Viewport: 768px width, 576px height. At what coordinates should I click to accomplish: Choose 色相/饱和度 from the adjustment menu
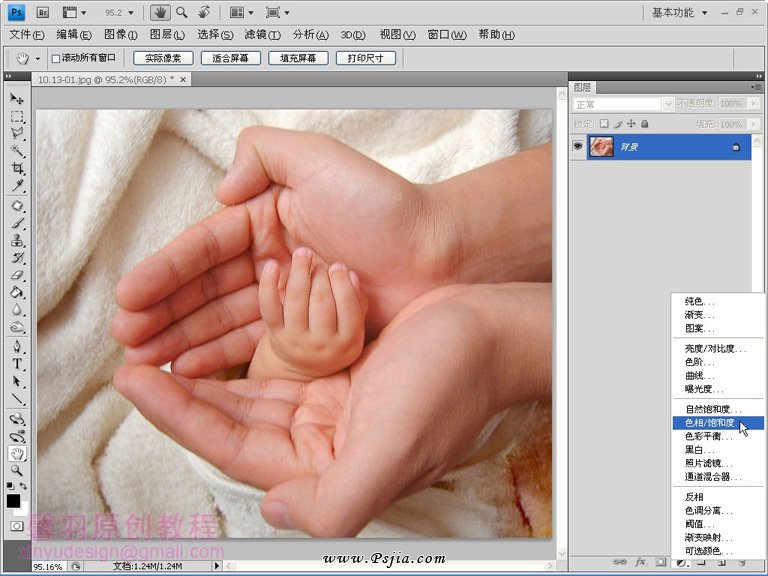[x=710, y=423]
